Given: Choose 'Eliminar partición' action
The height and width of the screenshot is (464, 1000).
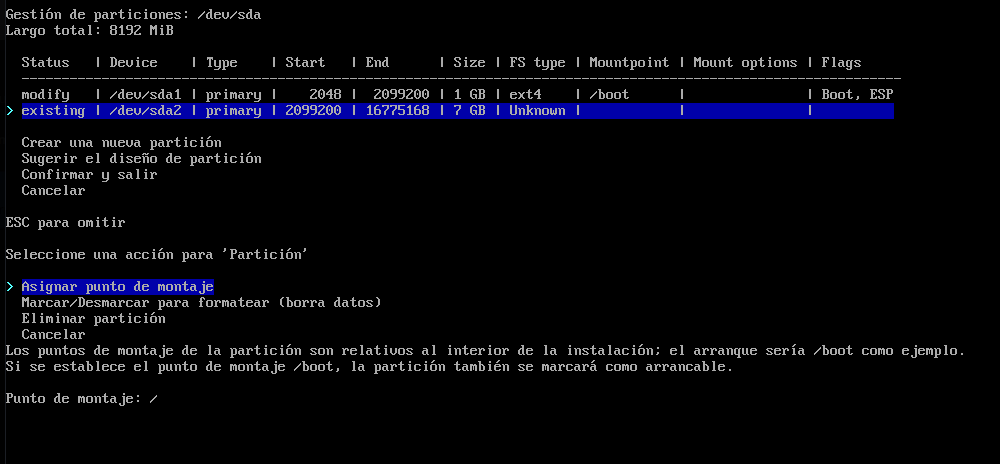Looking at the screenshot, I should click(93, 318).
